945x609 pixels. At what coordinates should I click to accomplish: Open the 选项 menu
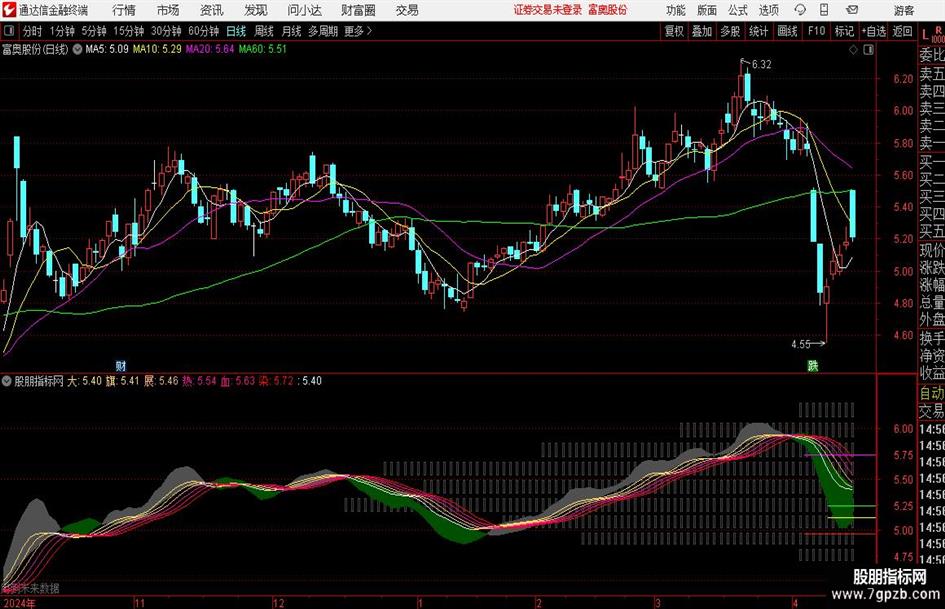(768, 10)
